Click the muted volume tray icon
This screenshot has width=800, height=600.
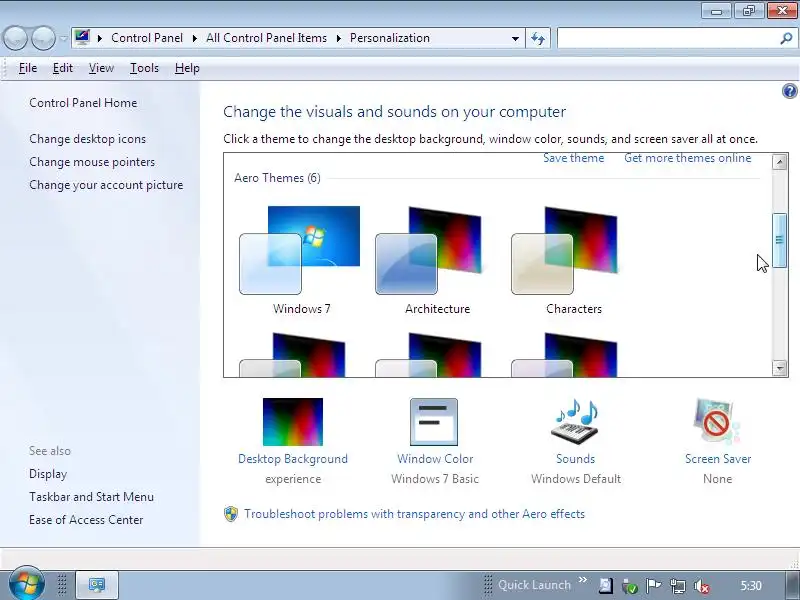point(702,587)
